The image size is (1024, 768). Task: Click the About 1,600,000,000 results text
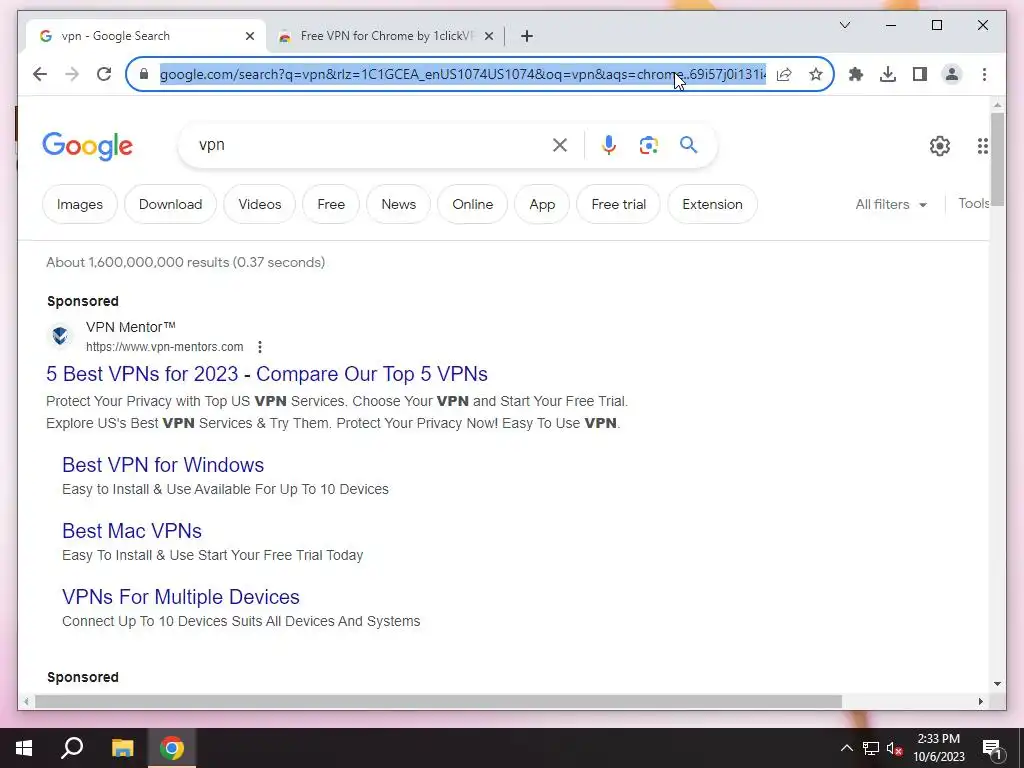185,263
